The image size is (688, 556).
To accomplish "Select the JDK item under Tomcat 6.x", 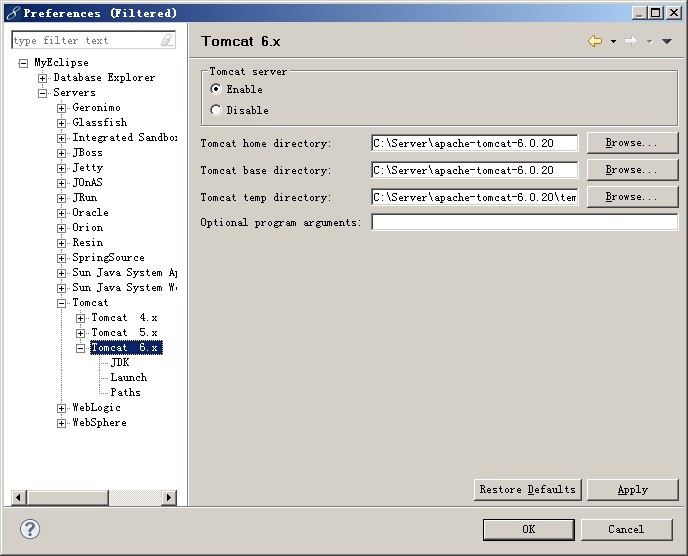I will tap(120, 362).
